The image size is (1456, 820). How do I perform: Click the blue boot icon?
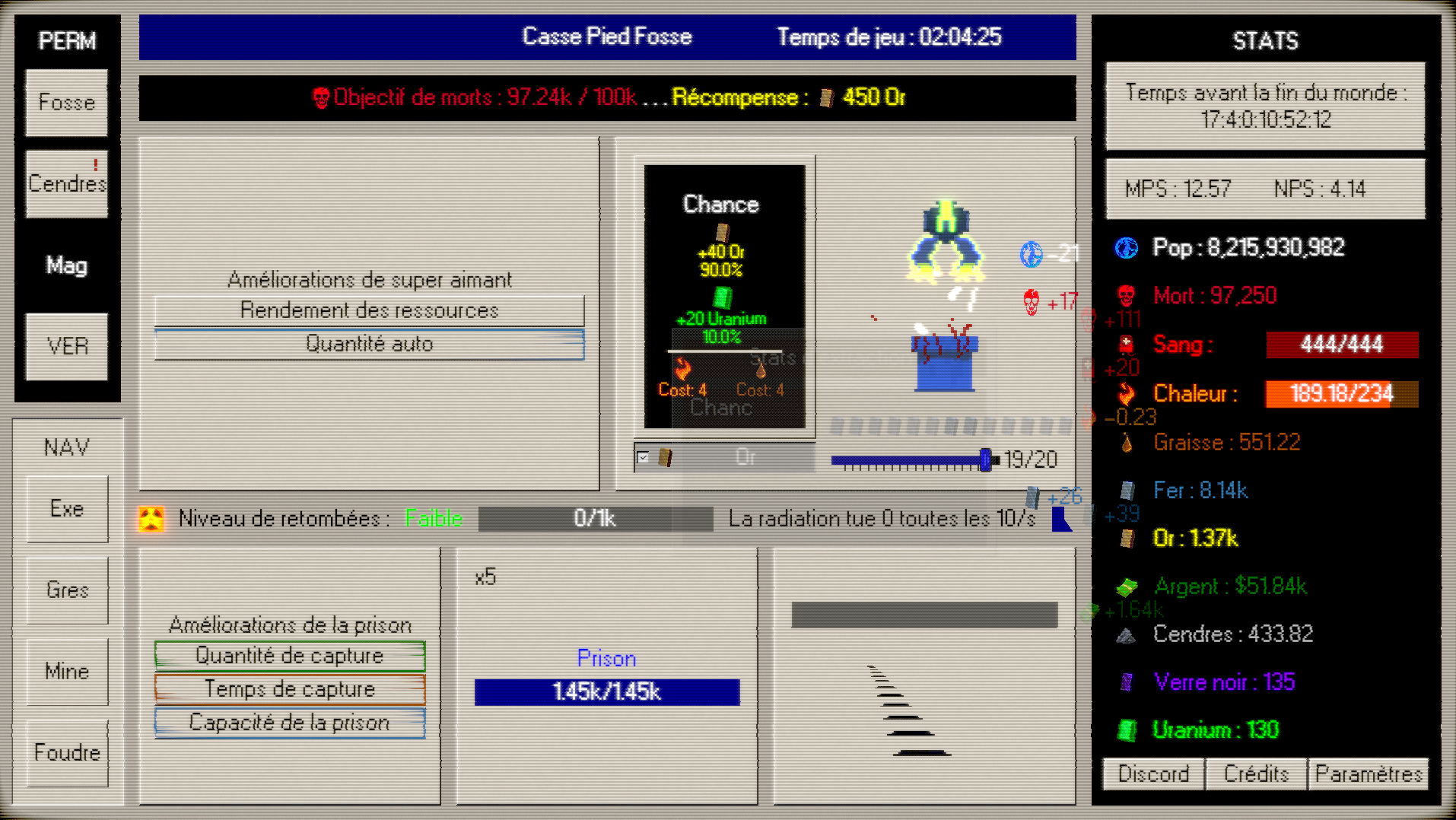pos(1061,520)
